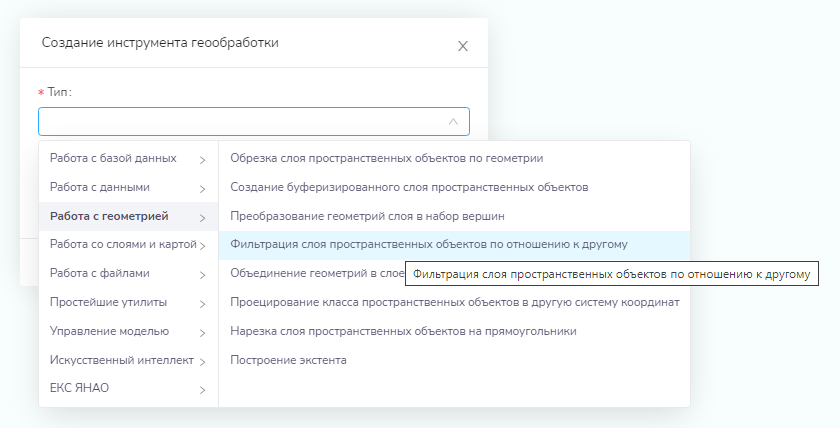The image size is (840, 428).
Task: Select Проецирование класса в другую систему координат
Action: click(x=454, y=302)
